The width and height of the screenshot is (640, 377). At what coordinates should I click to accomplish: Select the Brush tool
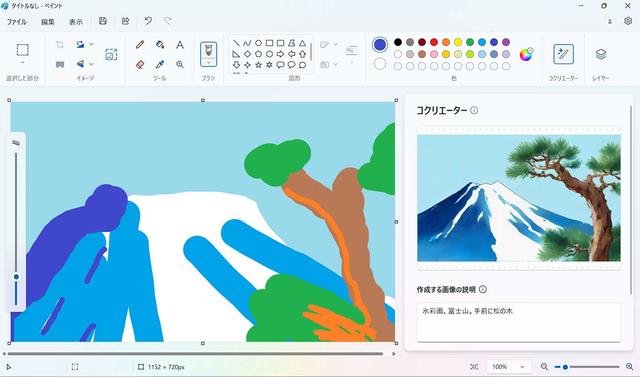point(209,50)
